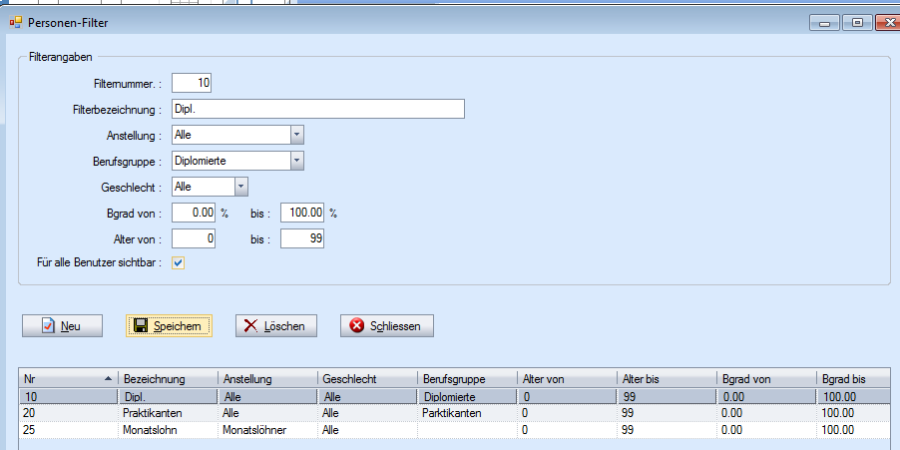This screenshot has width=900, height=450.
Task: Open the Anstellung dropdown arrow
Action: tap(297, 135)
